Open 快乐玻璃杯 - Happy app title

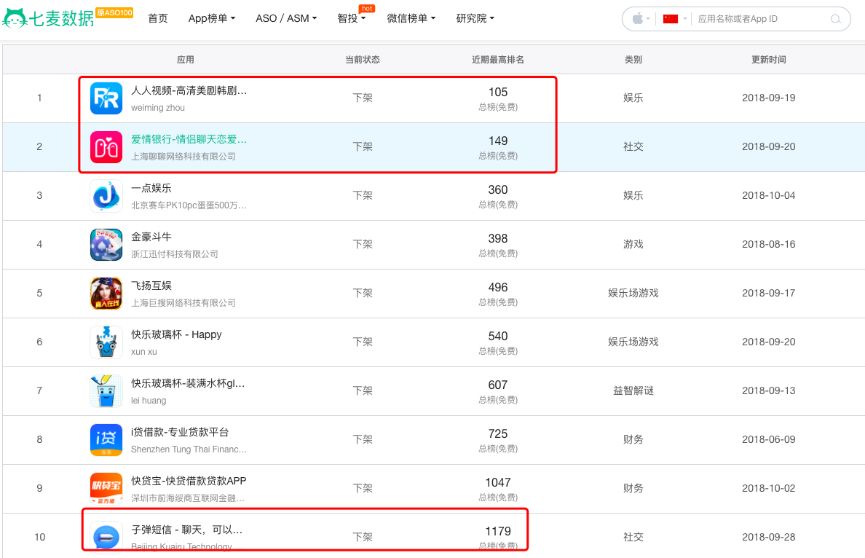[x=177, y=334]
